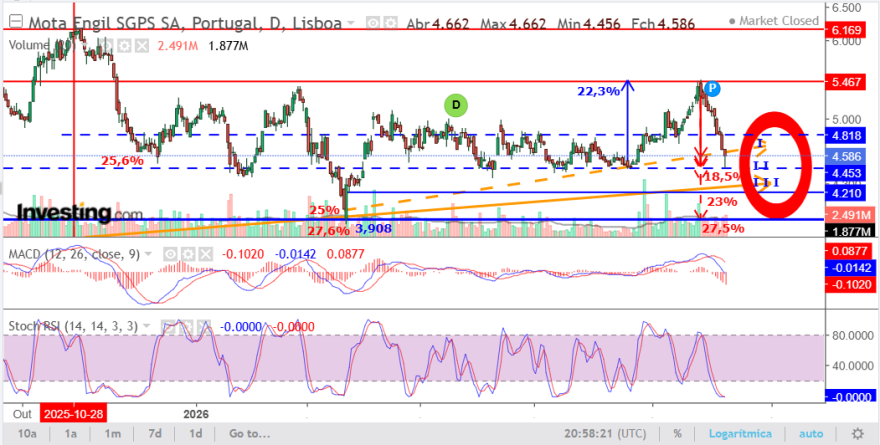
Task: Click the Stoch RSI indicator title label
Action: pyautogui.click(x=73, y=326)
